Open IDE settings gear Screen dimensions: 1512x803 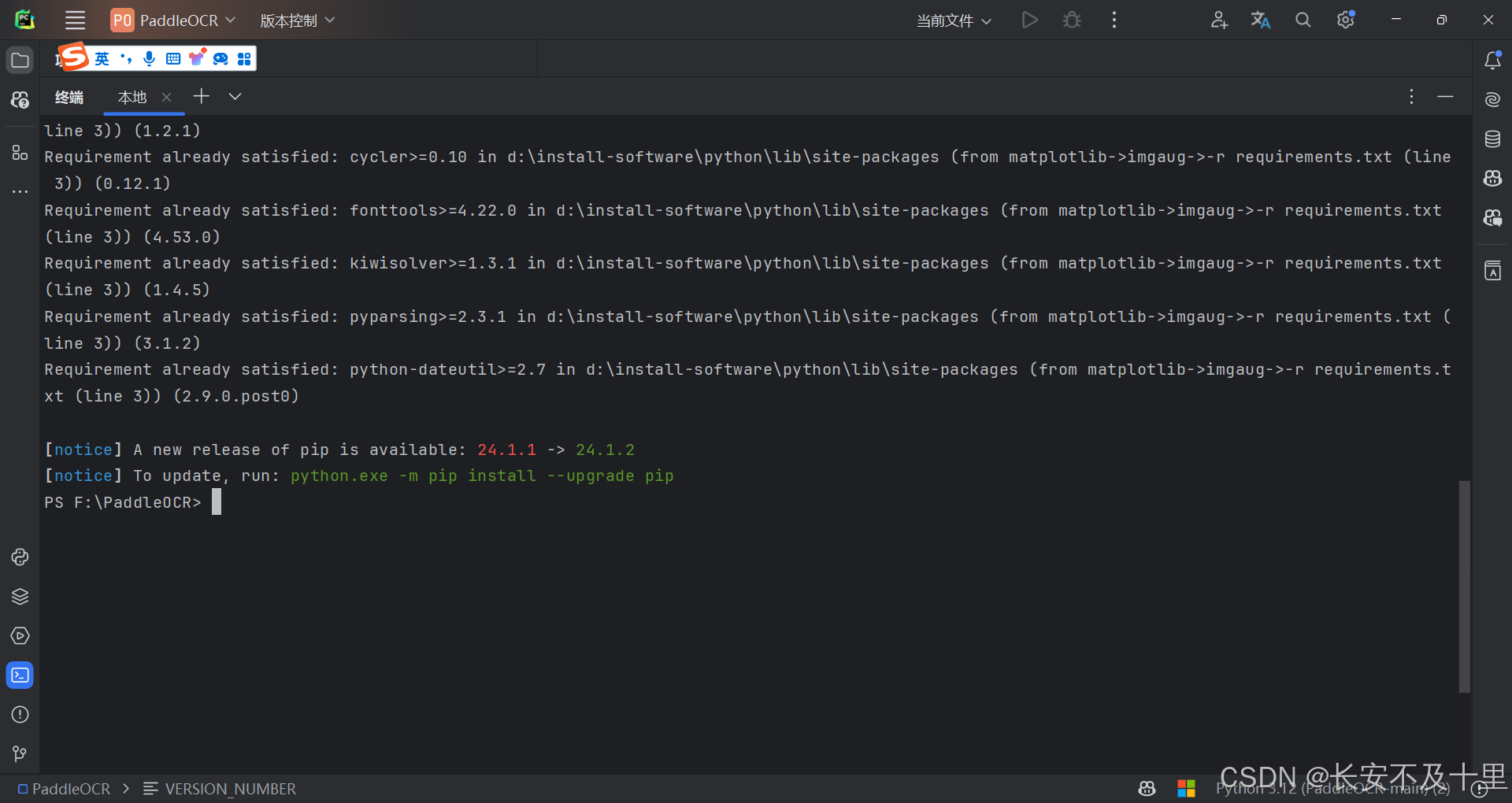coord(1346,20)
